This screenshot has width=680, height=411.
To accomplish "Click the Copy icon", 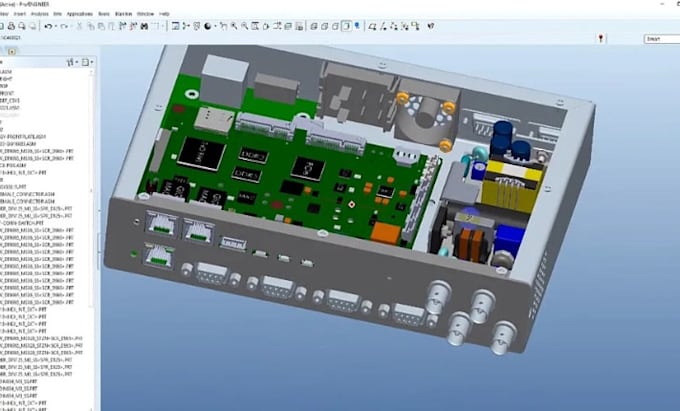I will tap(91, 26).
